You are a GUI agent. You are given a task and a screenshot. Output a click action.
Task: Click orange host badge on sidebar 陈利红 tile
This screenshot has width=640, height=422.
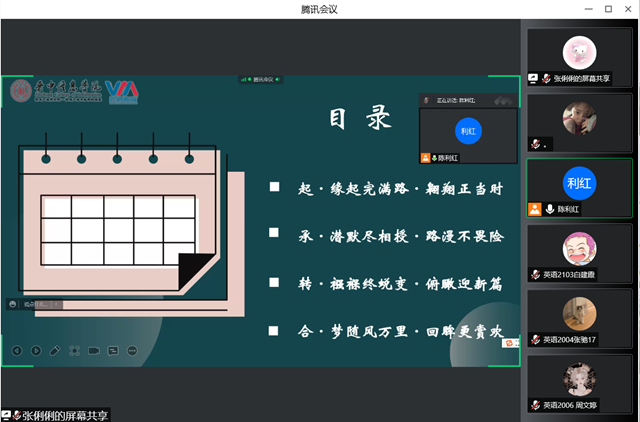coord(535,209)
